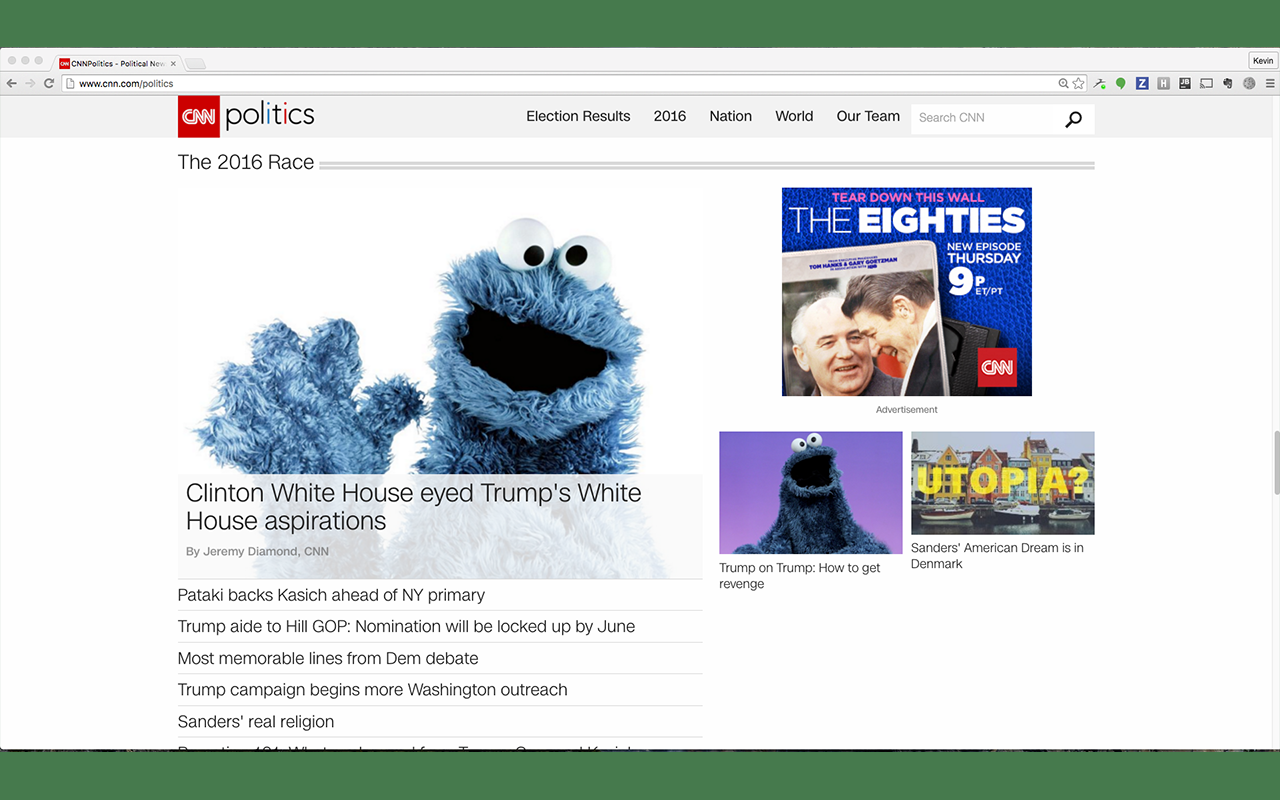The width and height of the screenshot is (1280, 800).
Task: Click the browser forward arrow
Action: pyautogui.click(x=30, y=84)
